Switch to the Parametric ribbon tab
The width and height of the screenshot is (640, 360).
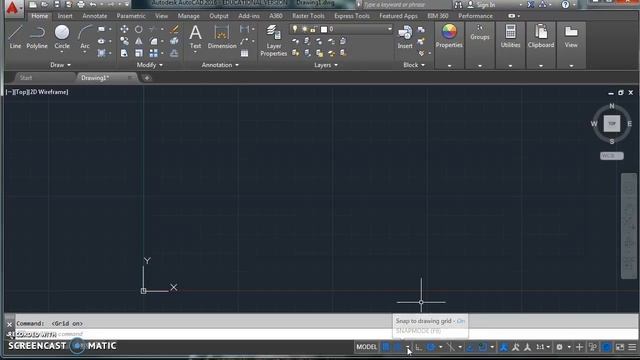(131, 16)
